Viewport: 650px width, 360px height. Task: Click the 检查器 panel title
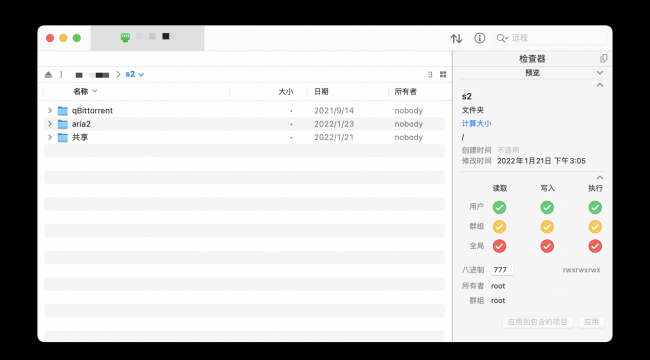coord(532,59)
